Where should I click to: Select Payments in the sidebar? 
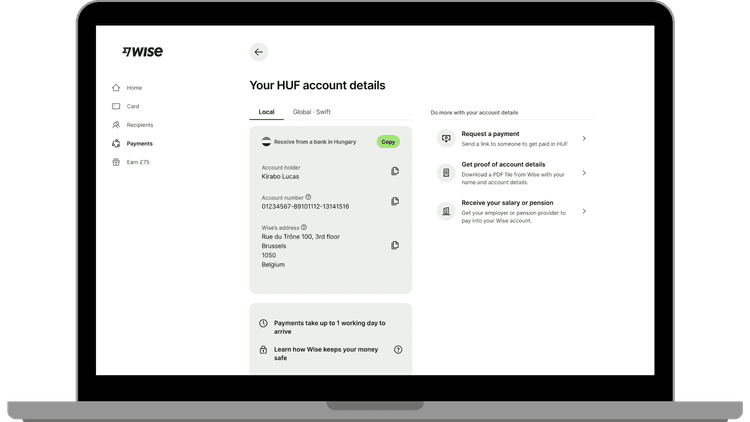click(139, 143)
